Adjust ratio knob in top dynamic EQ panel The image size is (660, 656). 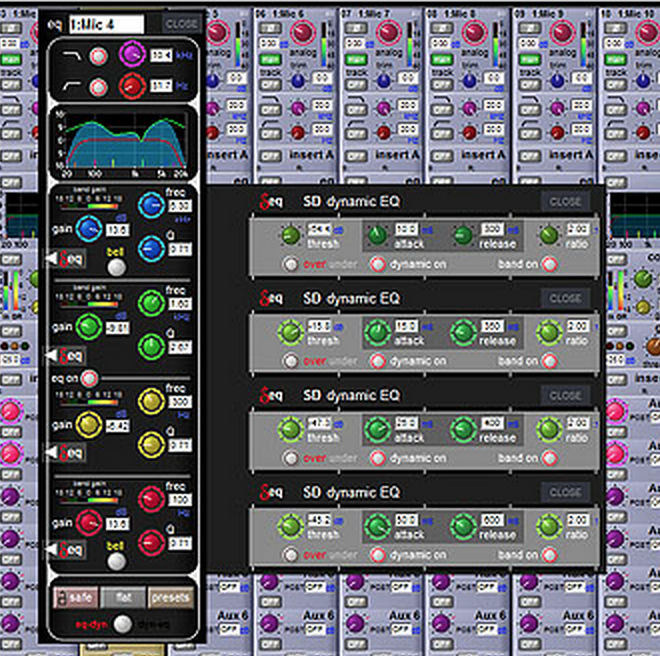tap(549, 235)
